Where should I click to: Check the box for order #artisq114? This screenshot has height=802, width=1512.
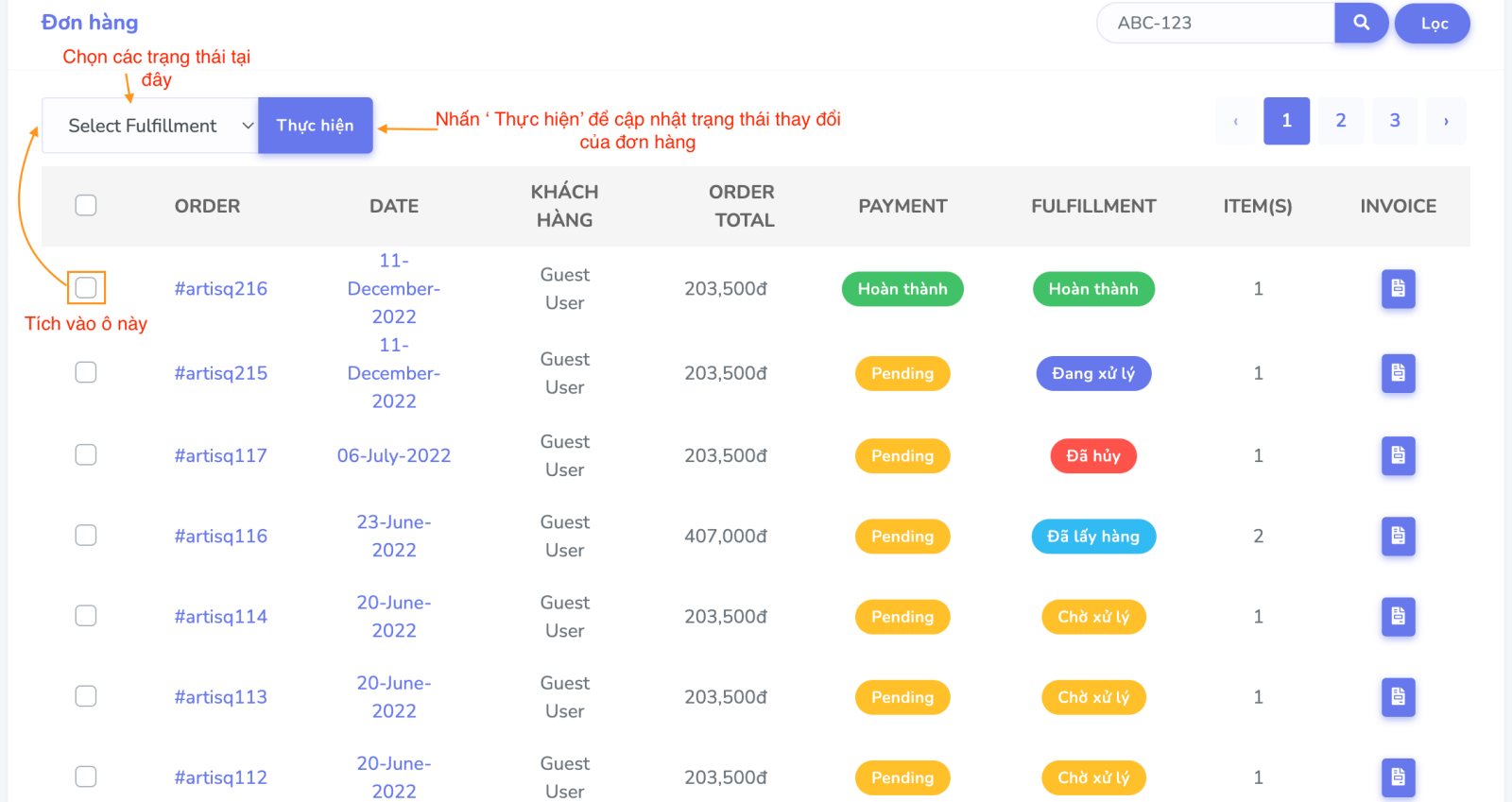pos(86,616)
